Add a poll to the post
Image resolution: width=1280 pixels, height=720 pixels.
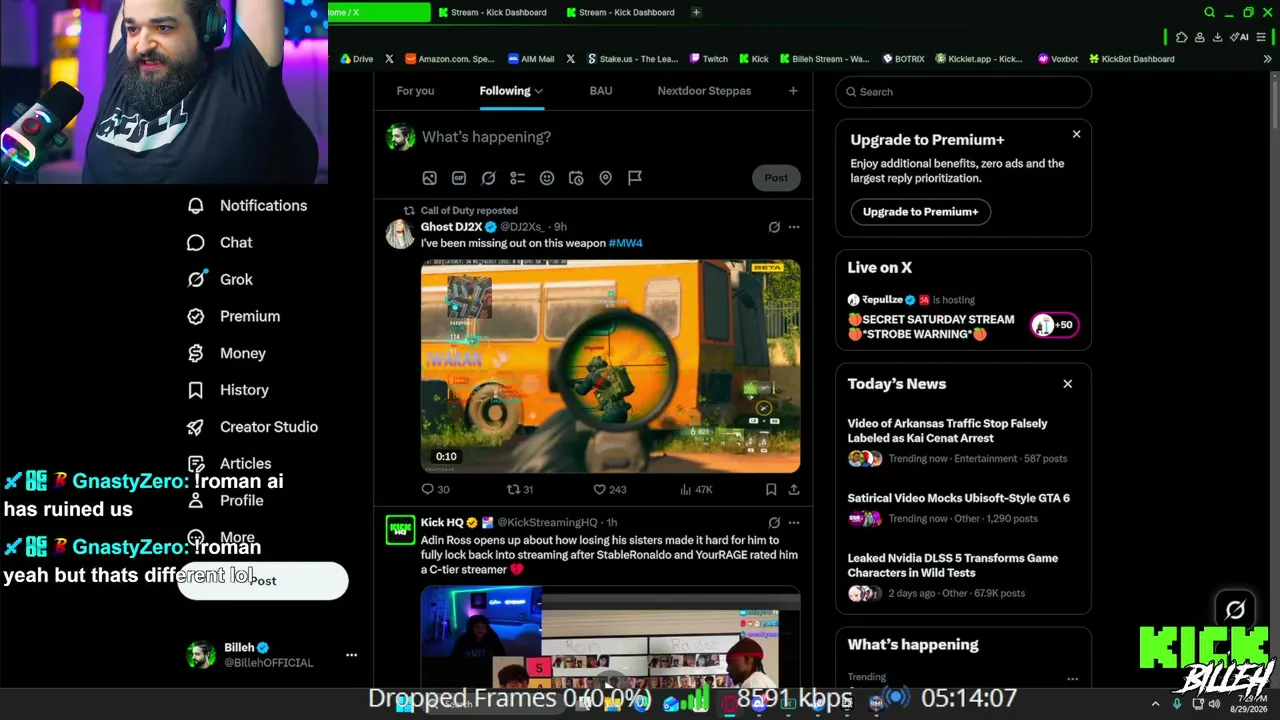[x=517, y=178]
